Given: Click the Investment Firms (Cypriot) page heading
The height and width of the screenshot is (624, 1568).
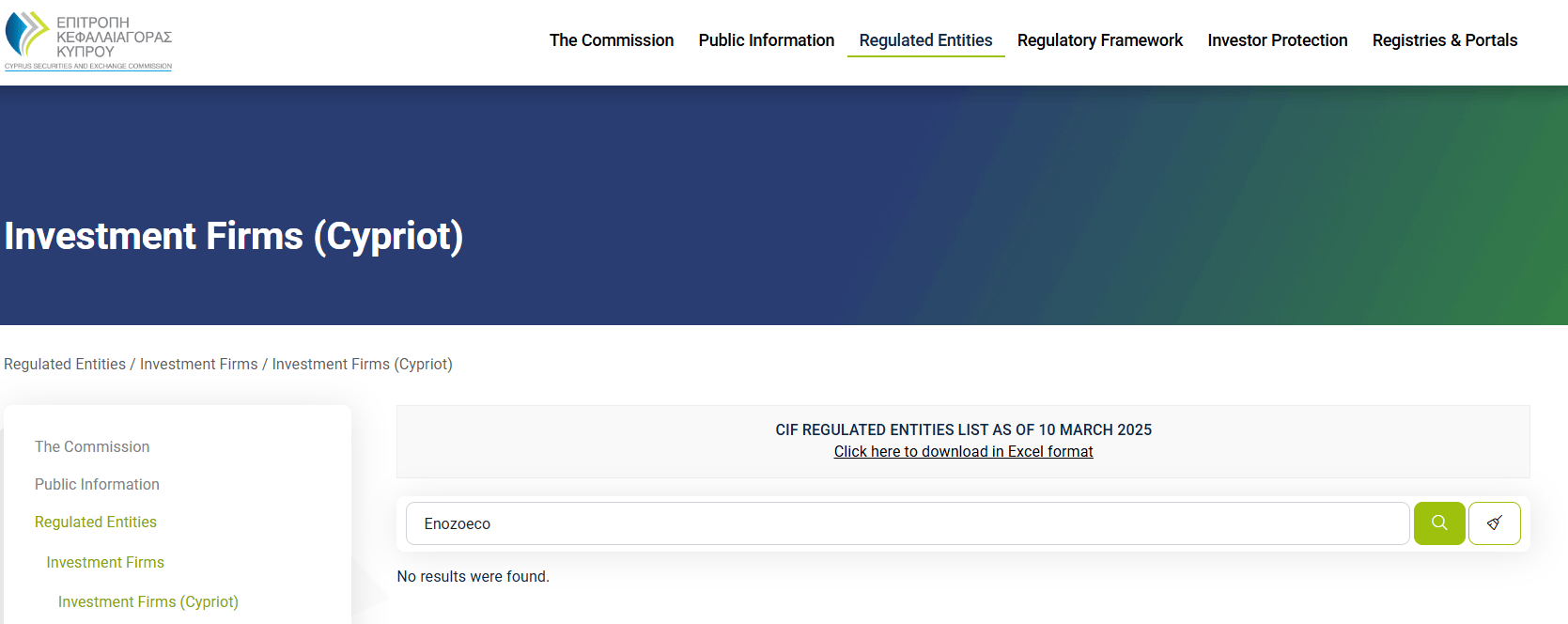Looking at the screenshot, I should (x=234, y=236).
